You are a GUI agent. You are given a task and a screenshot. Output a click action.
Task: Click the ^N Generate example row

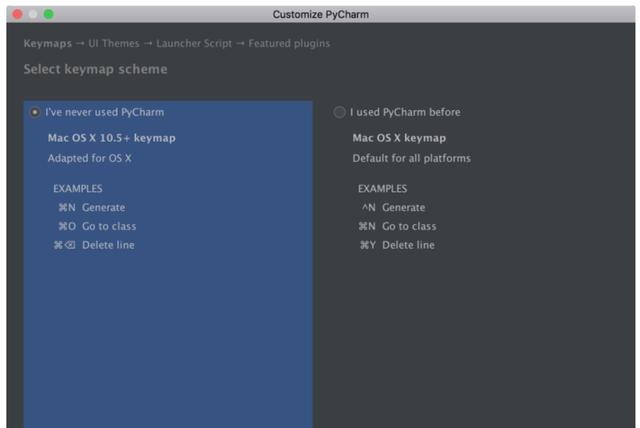pyautogui.click(x=393, y=207)
